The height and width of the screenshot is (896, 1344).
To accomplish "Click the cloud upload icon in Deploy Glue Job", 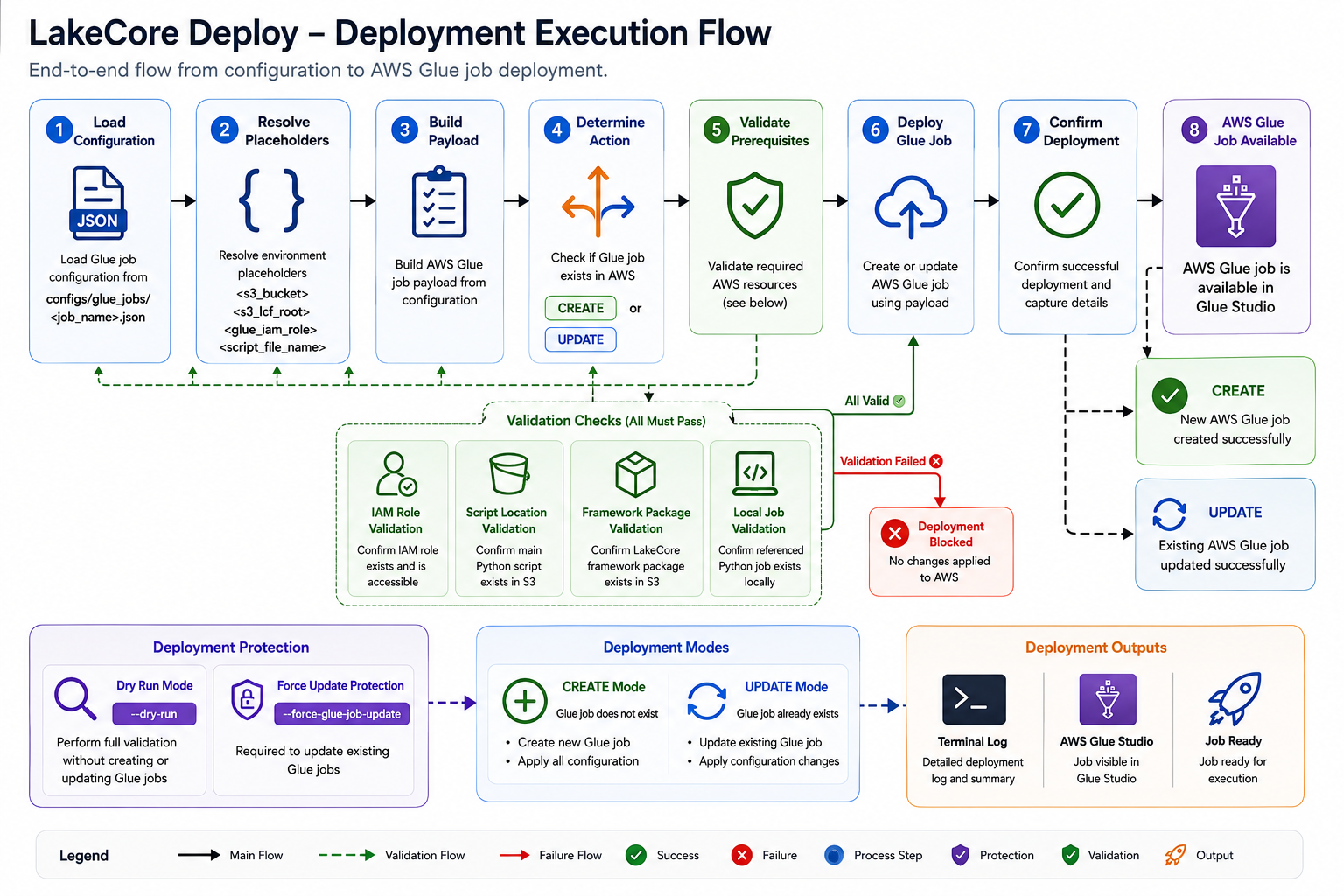I will [911, 206].
